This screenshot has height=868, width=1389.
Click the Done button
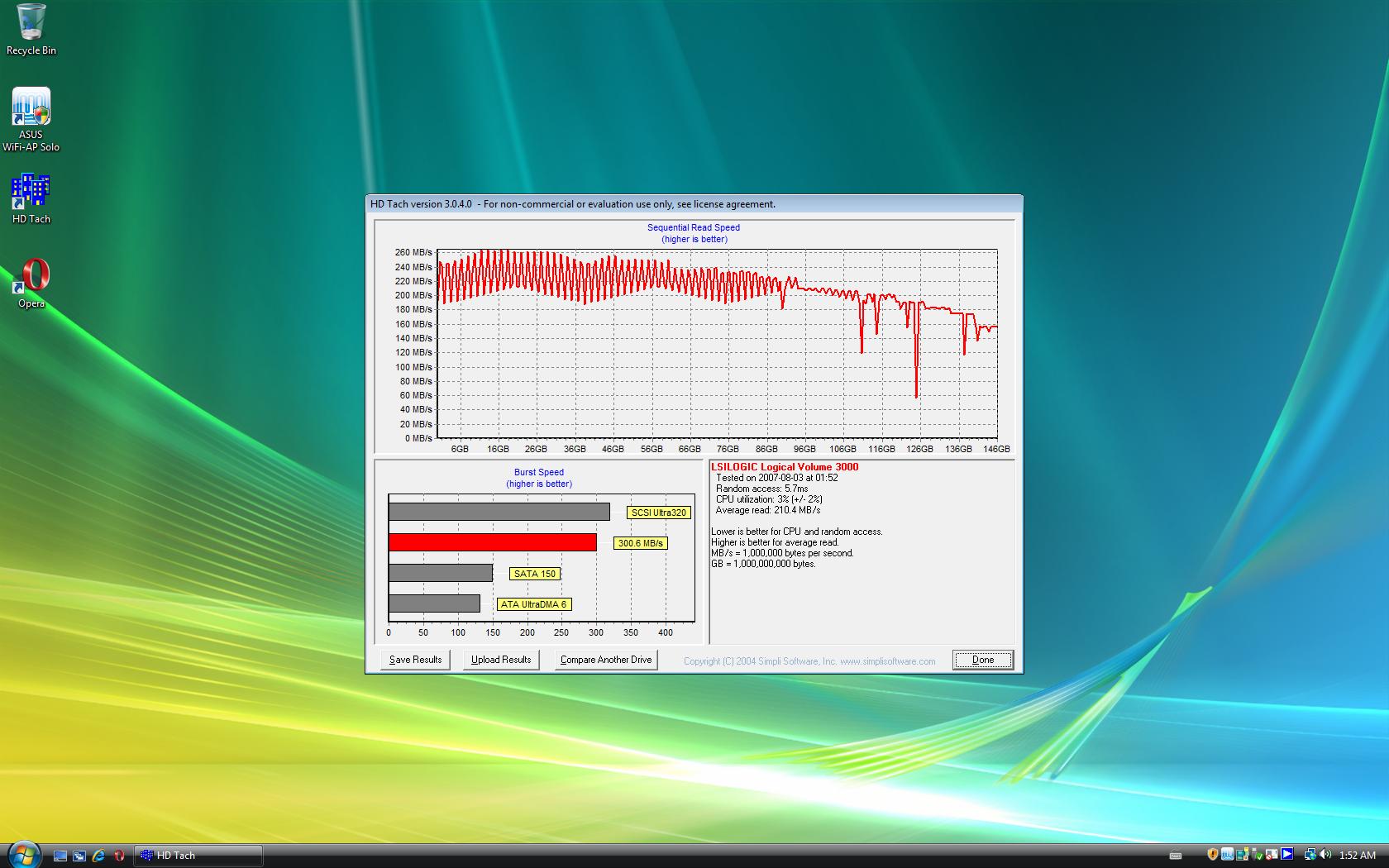(x=983, y=660)
